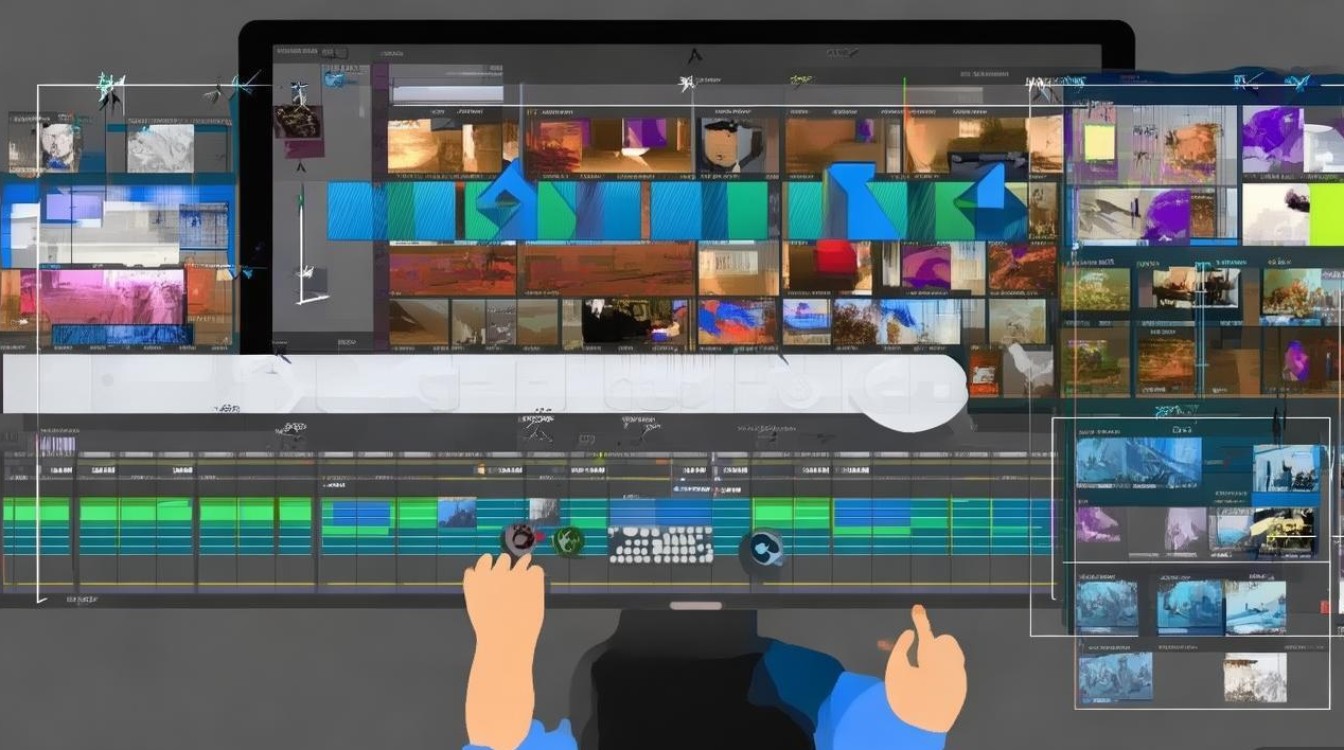Click the green circular icon on the timeline
The width and height of the screenshot is (1344, 750).
coord(568,541)
